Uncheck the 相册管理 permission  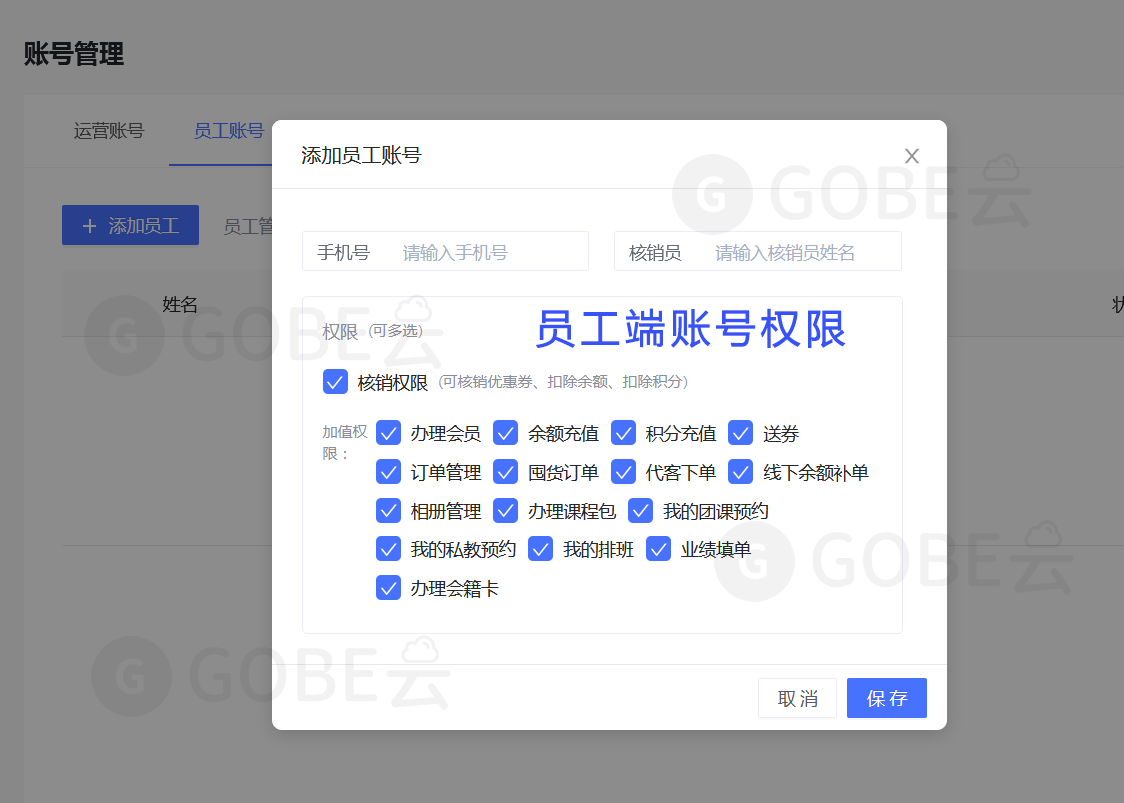[388, 510]
